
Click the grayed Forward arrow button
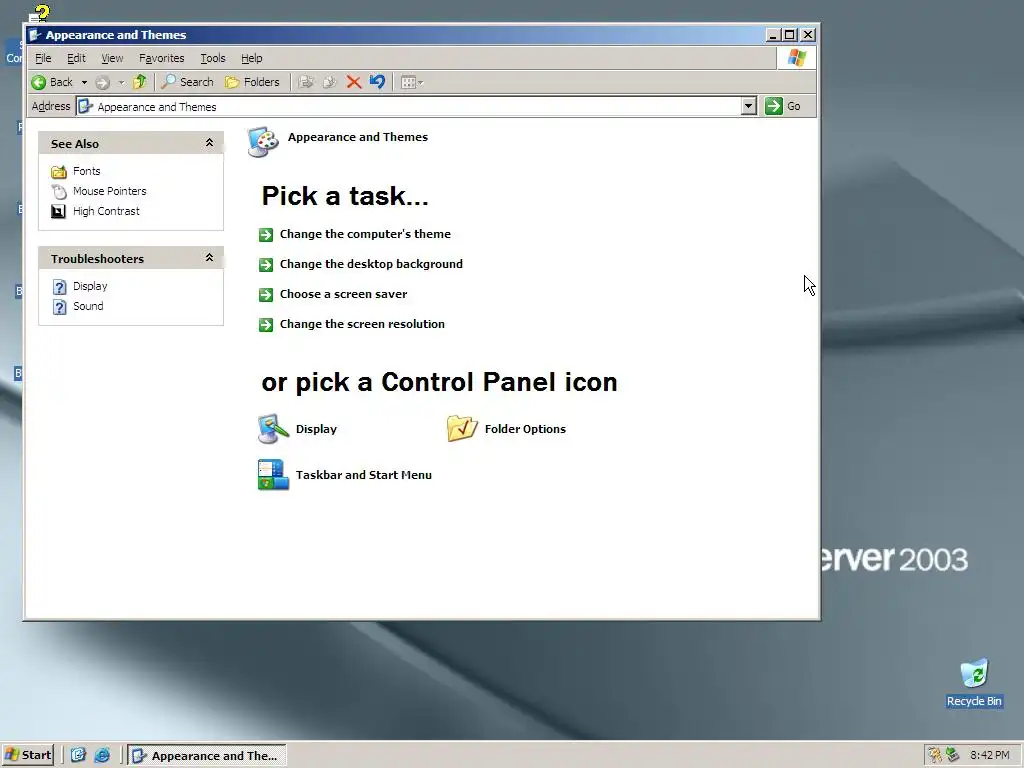click(103, 82)
